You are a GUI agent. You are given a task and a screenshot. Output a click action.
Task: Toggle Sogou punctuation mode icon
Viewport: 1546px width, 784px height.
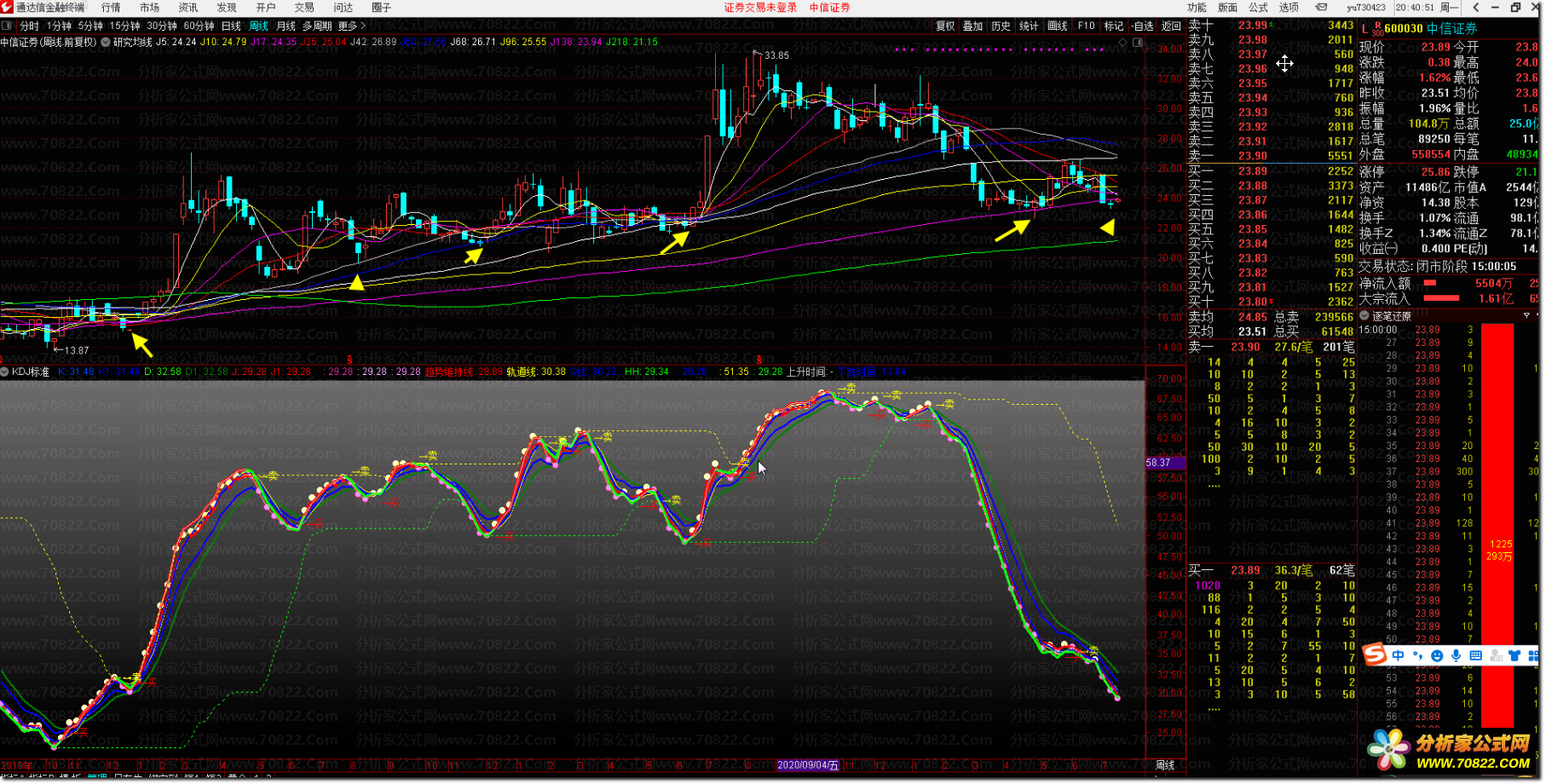[x=1417, y=655]
